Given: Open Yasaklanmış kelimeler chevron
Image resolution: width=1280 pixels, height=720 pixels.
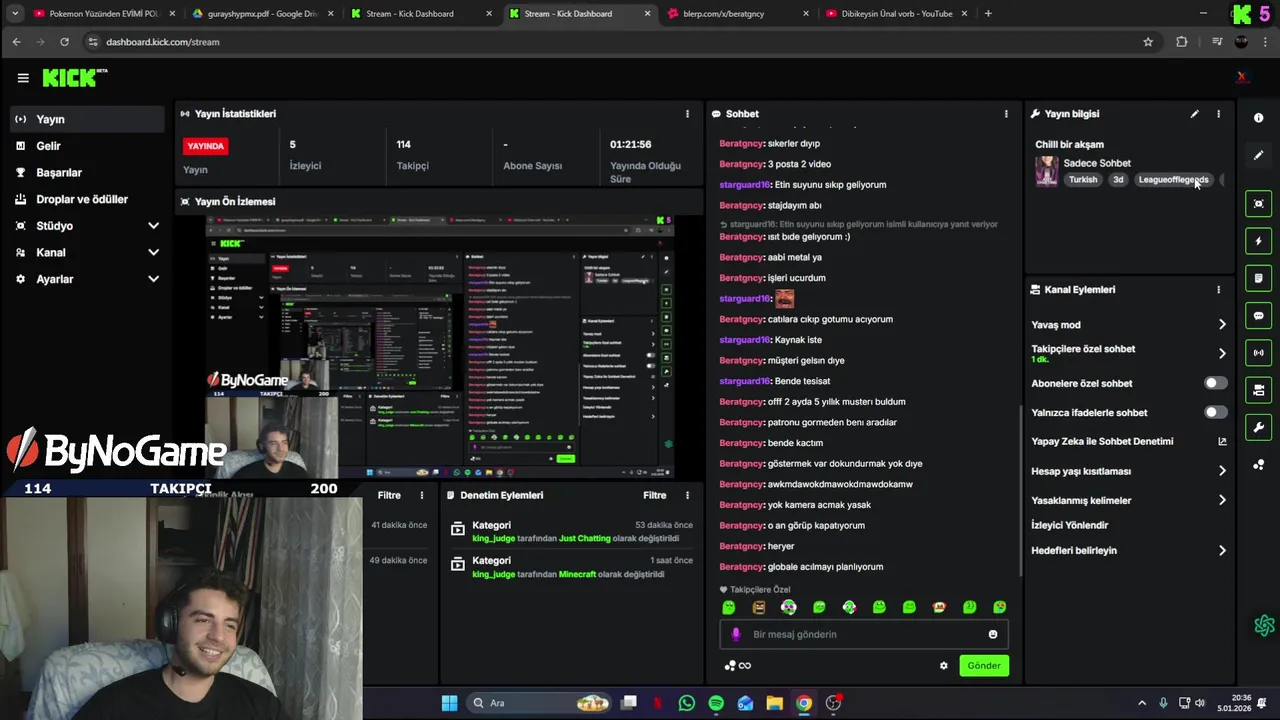Looking at the screenshot, I should 1222,500.
